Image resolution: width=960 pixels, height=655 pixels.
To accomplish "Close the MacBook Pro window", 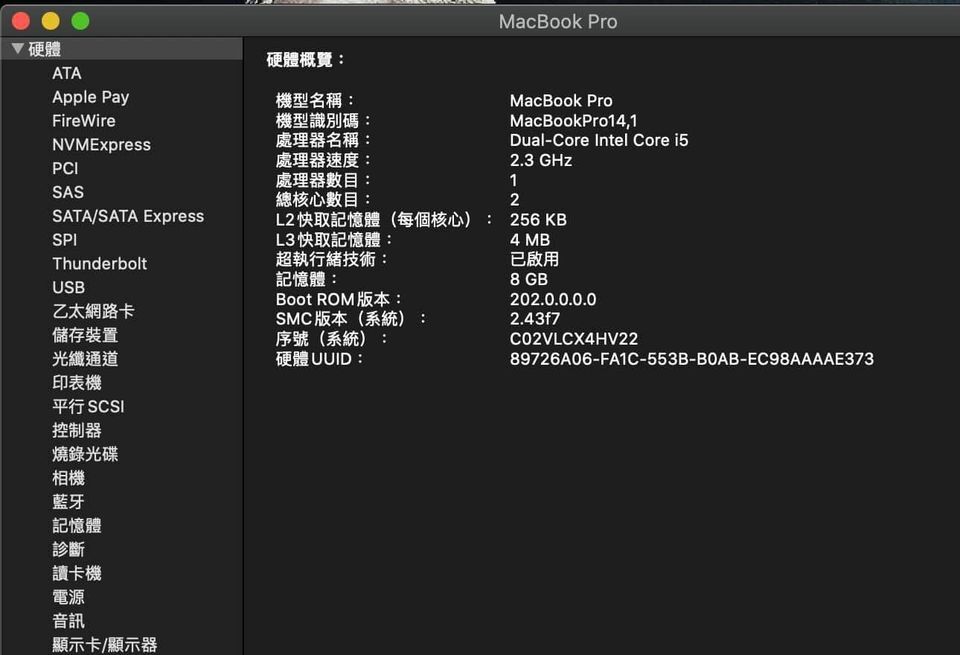I will pos(21,21).
